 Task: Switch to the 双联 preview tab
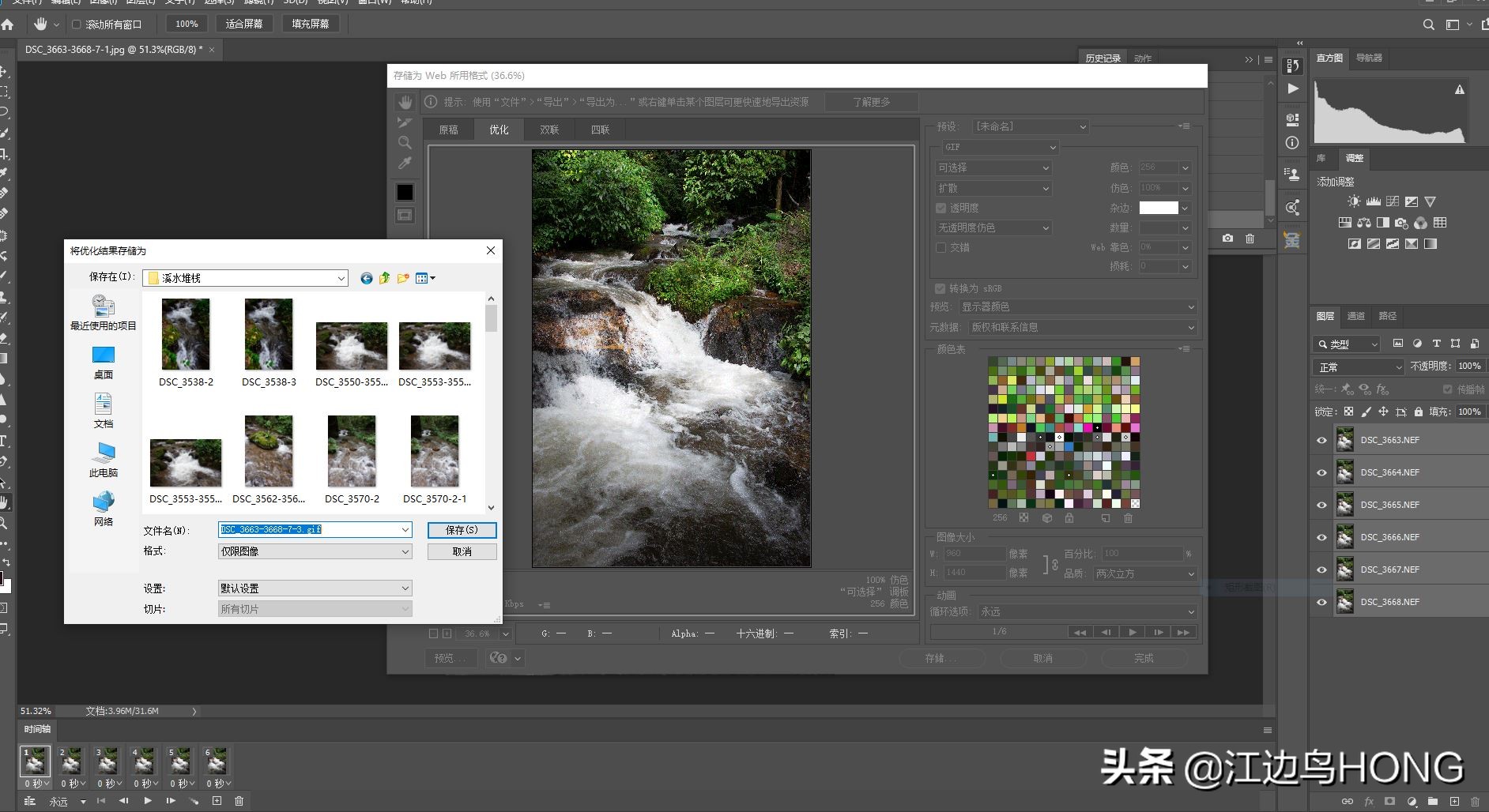coord(549,130)
